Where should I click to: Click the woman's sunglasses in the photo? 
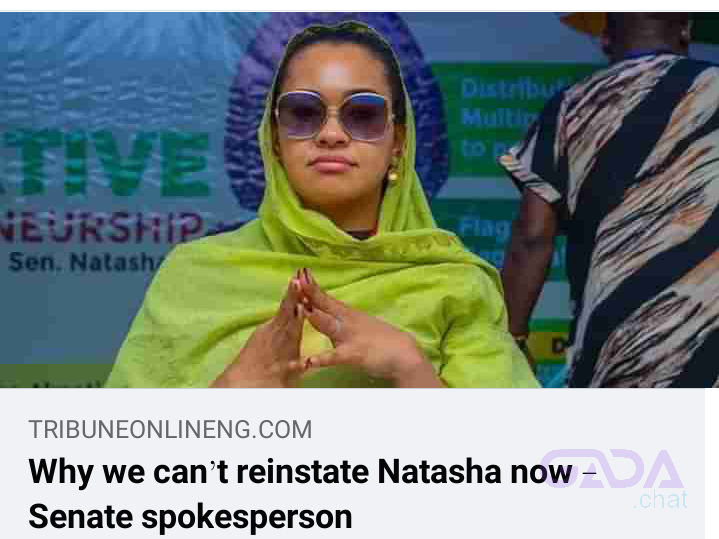coord(333,115)
